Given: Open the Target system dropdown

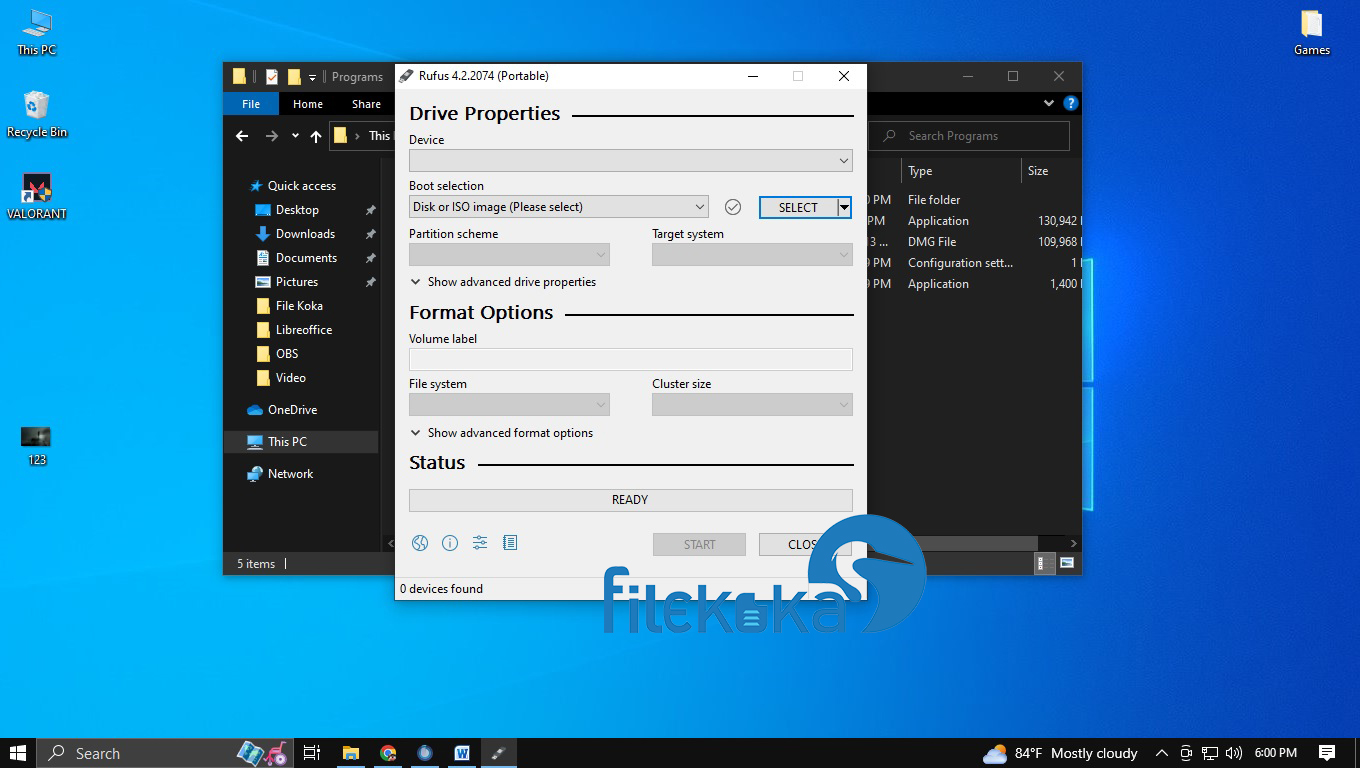Looking at the screenshot, I should tap(752, 255).
